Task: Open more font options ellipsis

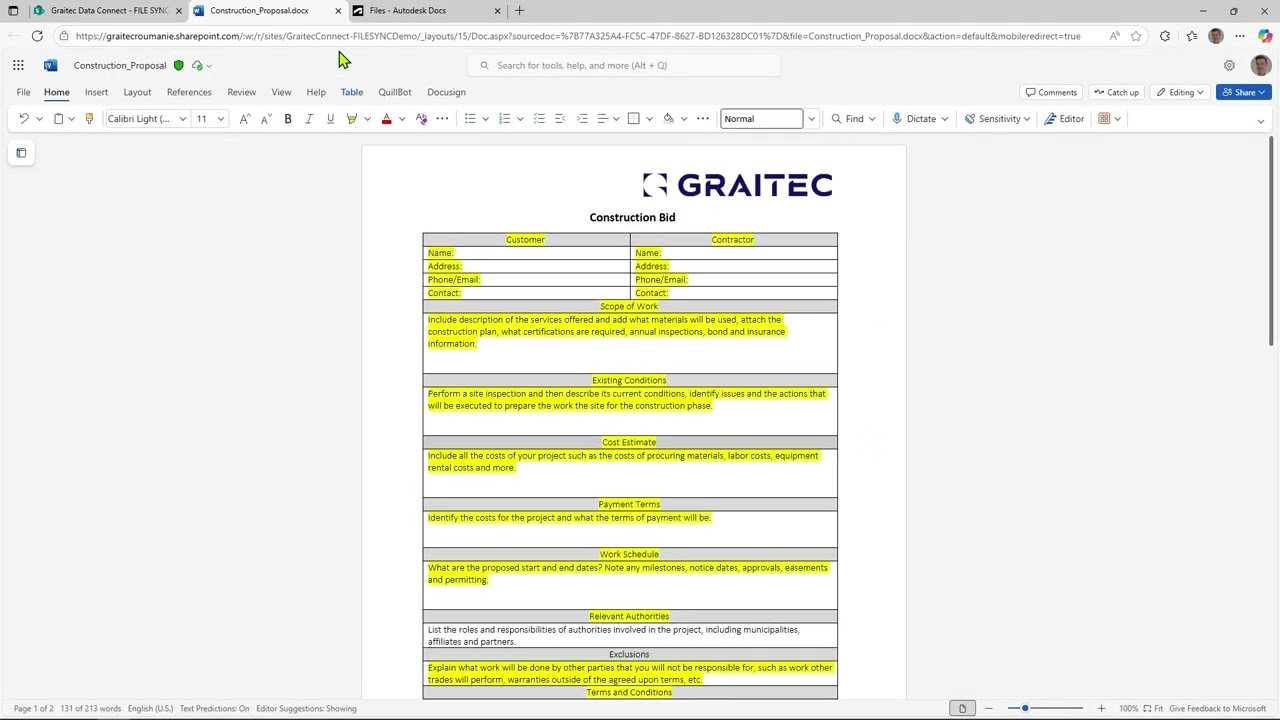Action: (x=442, y=119)
